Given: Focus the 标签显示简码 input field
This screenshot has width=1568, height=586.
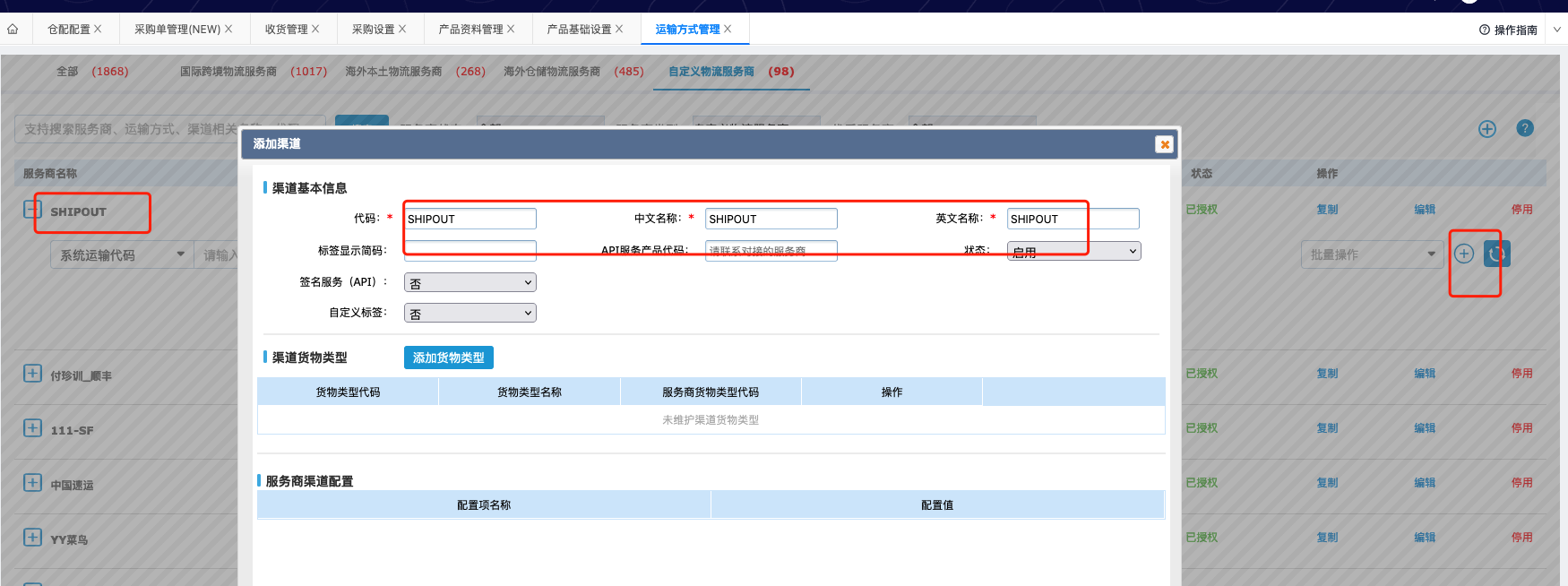Looking at the screenshot, I should [x=470, y=250].
